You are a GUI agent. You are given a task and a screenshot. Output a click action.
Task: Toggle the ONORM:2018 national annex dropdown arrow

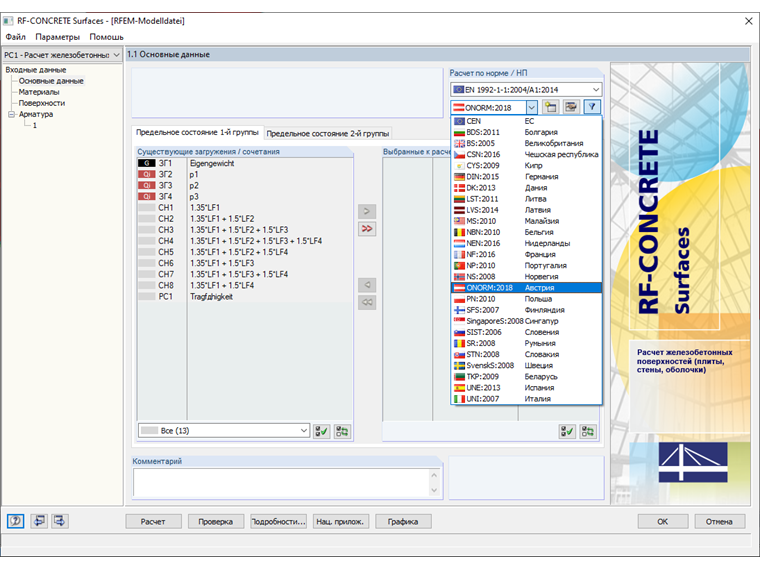[532, 107]
